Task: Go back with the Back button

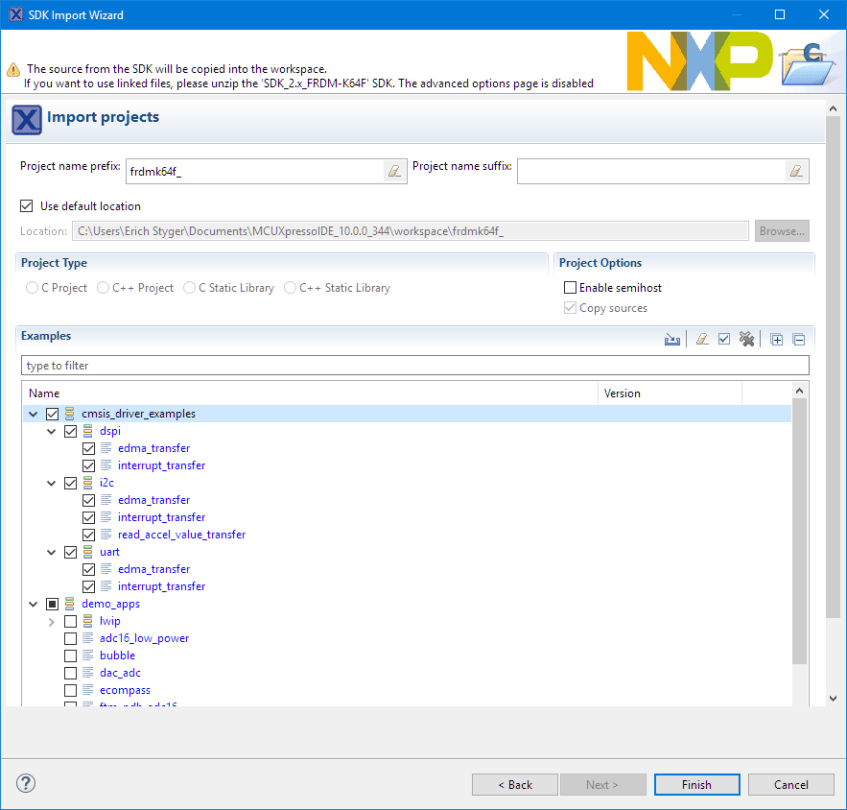Action: [514, 784]
